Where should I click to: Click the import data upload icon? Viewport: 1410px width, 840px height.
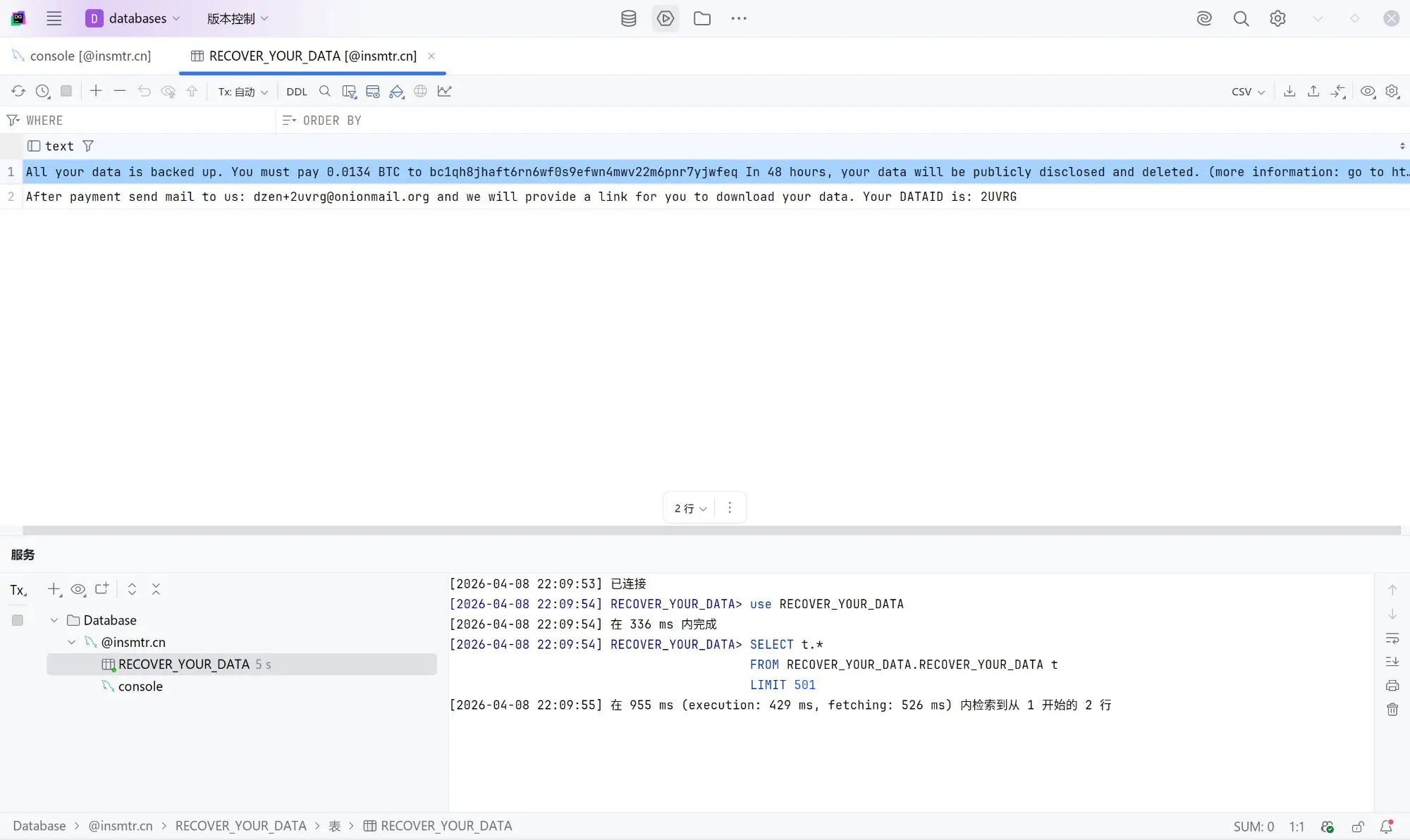click(x=1313, y=91)
